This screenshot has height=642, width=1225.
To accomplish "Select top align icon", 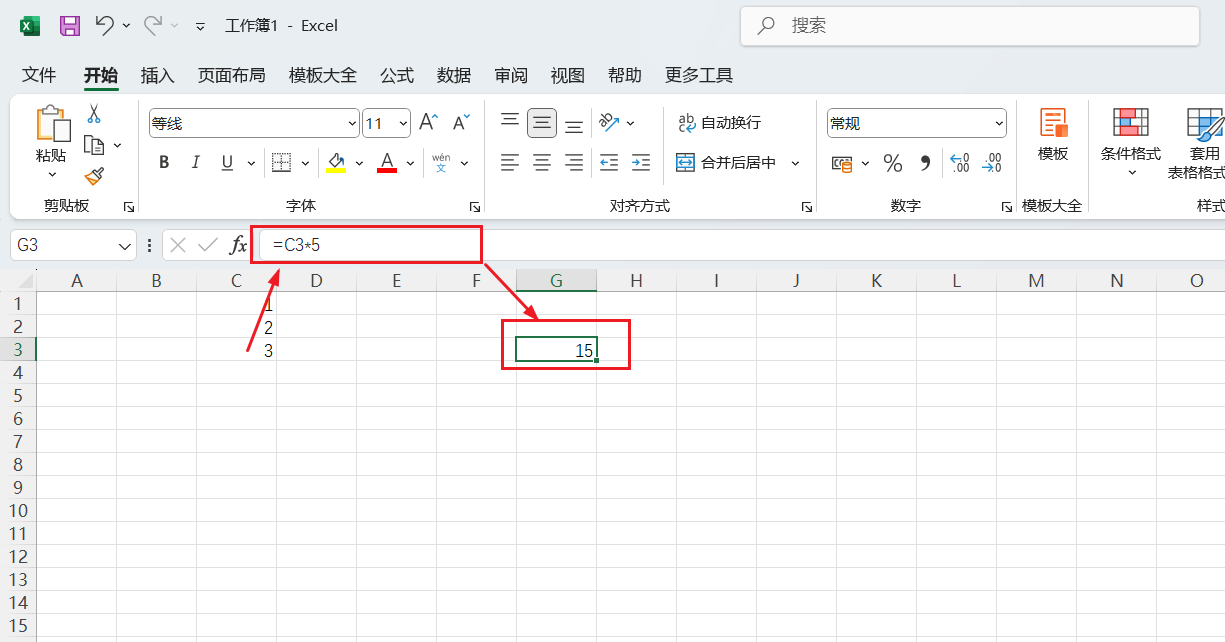I will (510, 122).
